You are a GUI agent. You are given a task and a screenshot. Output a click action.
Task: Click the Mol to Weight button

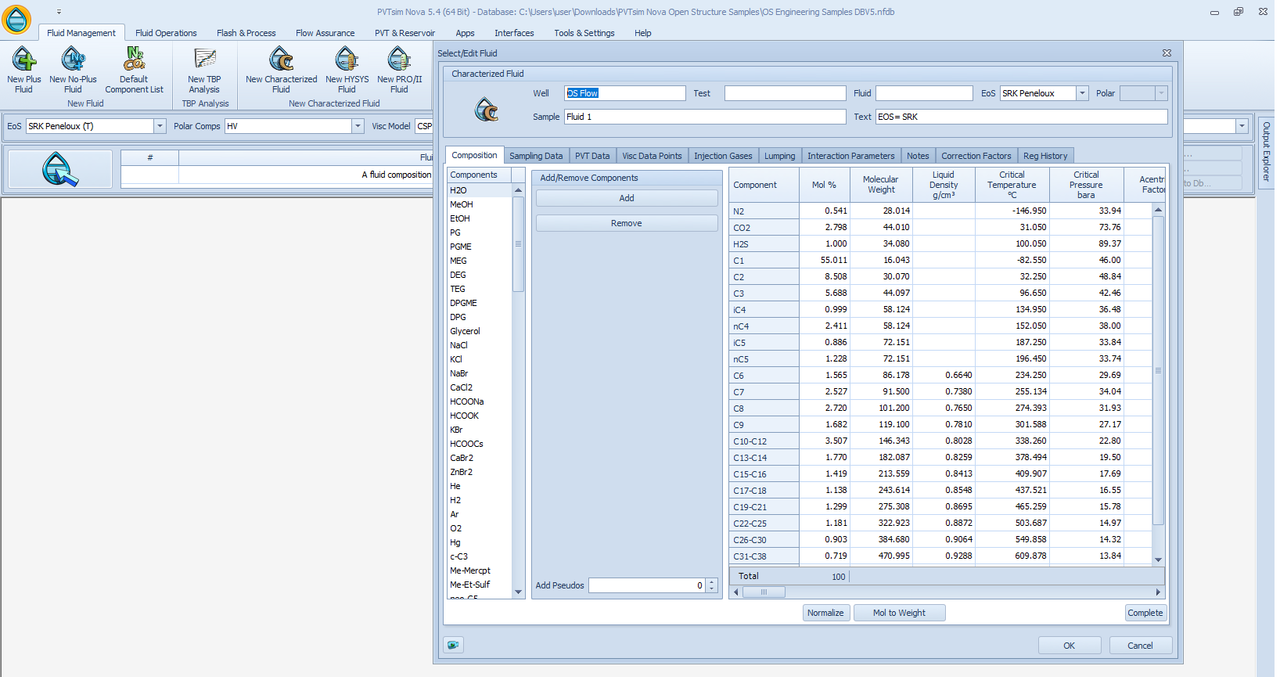tap(899, 613)
